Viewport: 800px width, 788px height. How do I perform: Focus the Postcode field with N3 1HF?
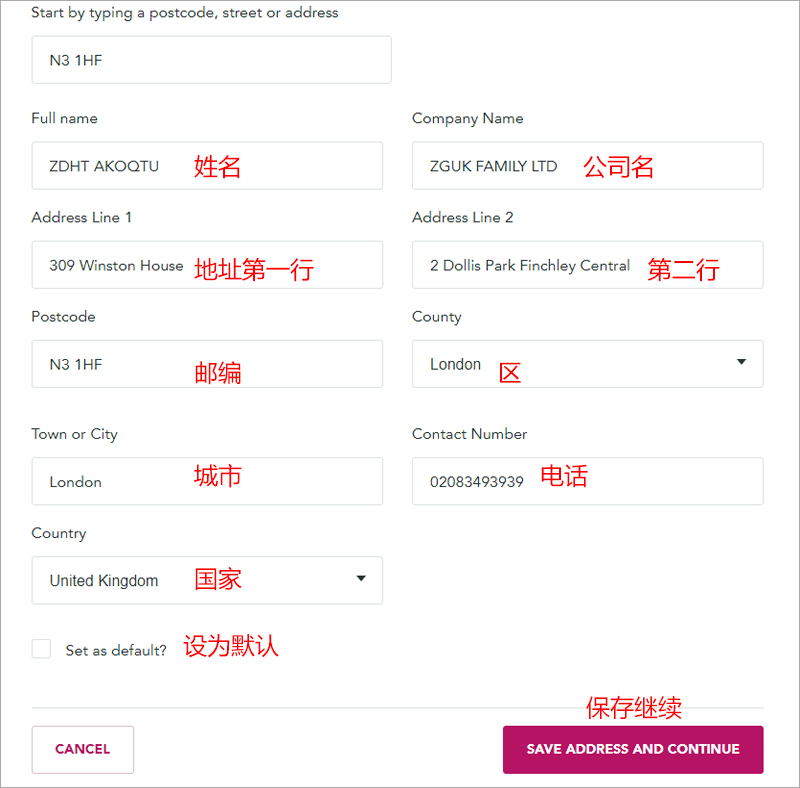point(207,364)
